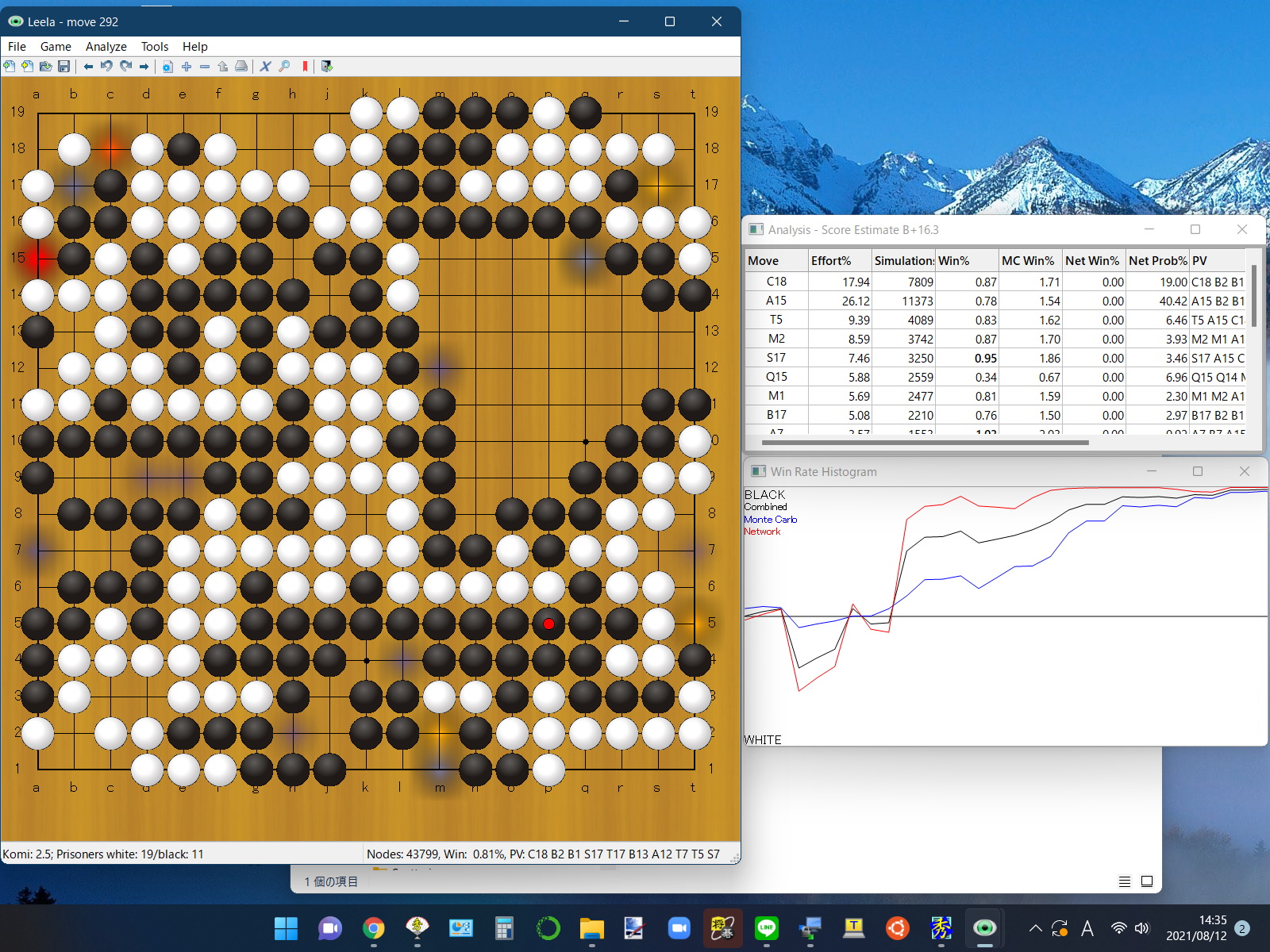This screenshot has height=952, width=1270.
Task: Go back one move with left arrow
Action: pos(88,67)
